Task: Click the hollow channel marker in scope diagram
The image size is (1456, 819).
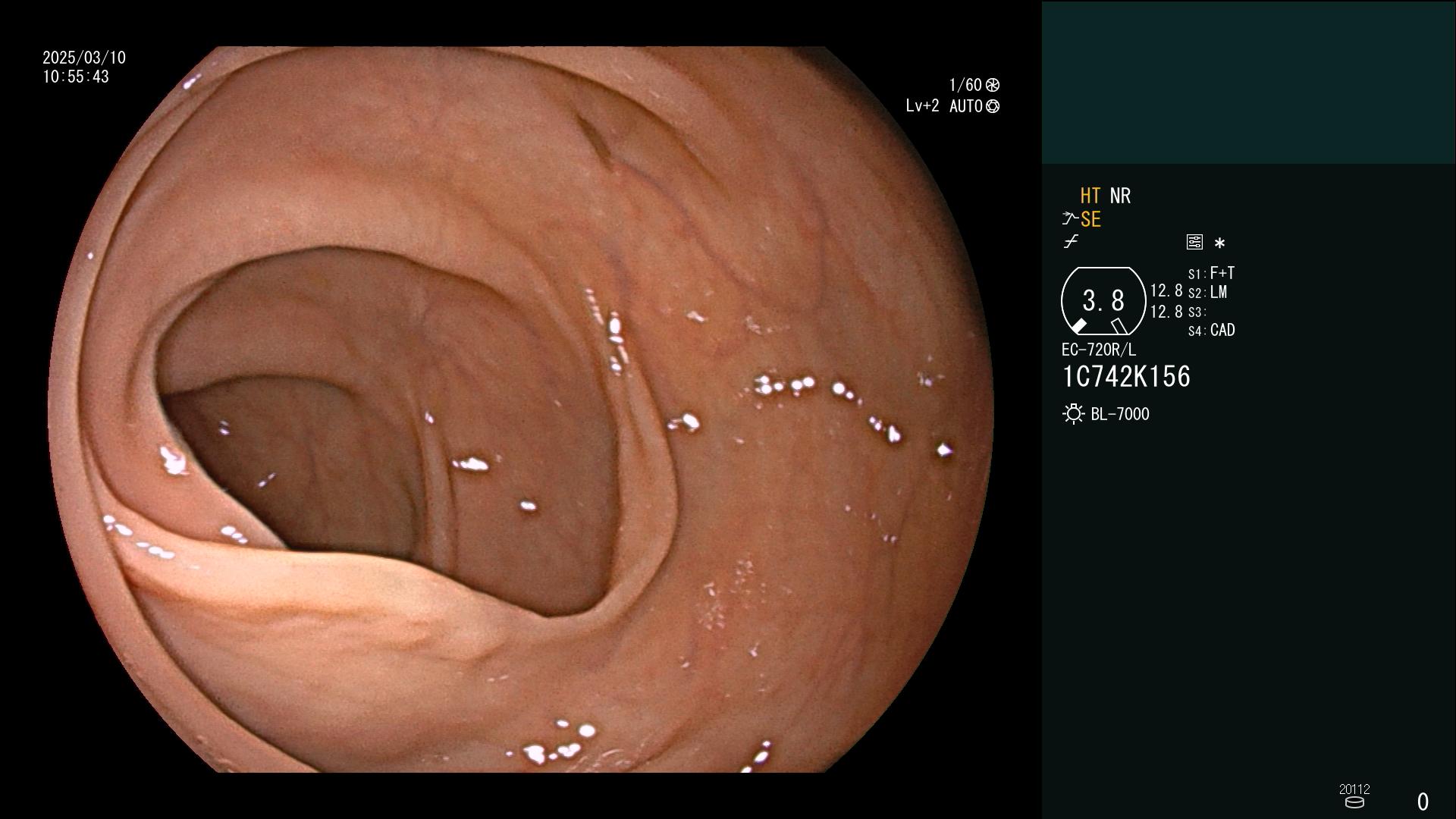Action: click(x=1119, y=326)
